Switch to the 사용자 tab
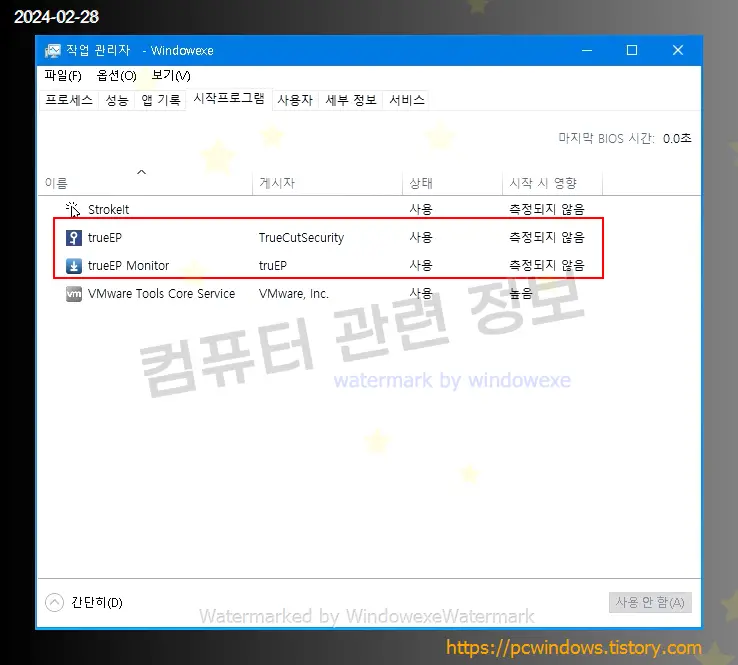 295,100
